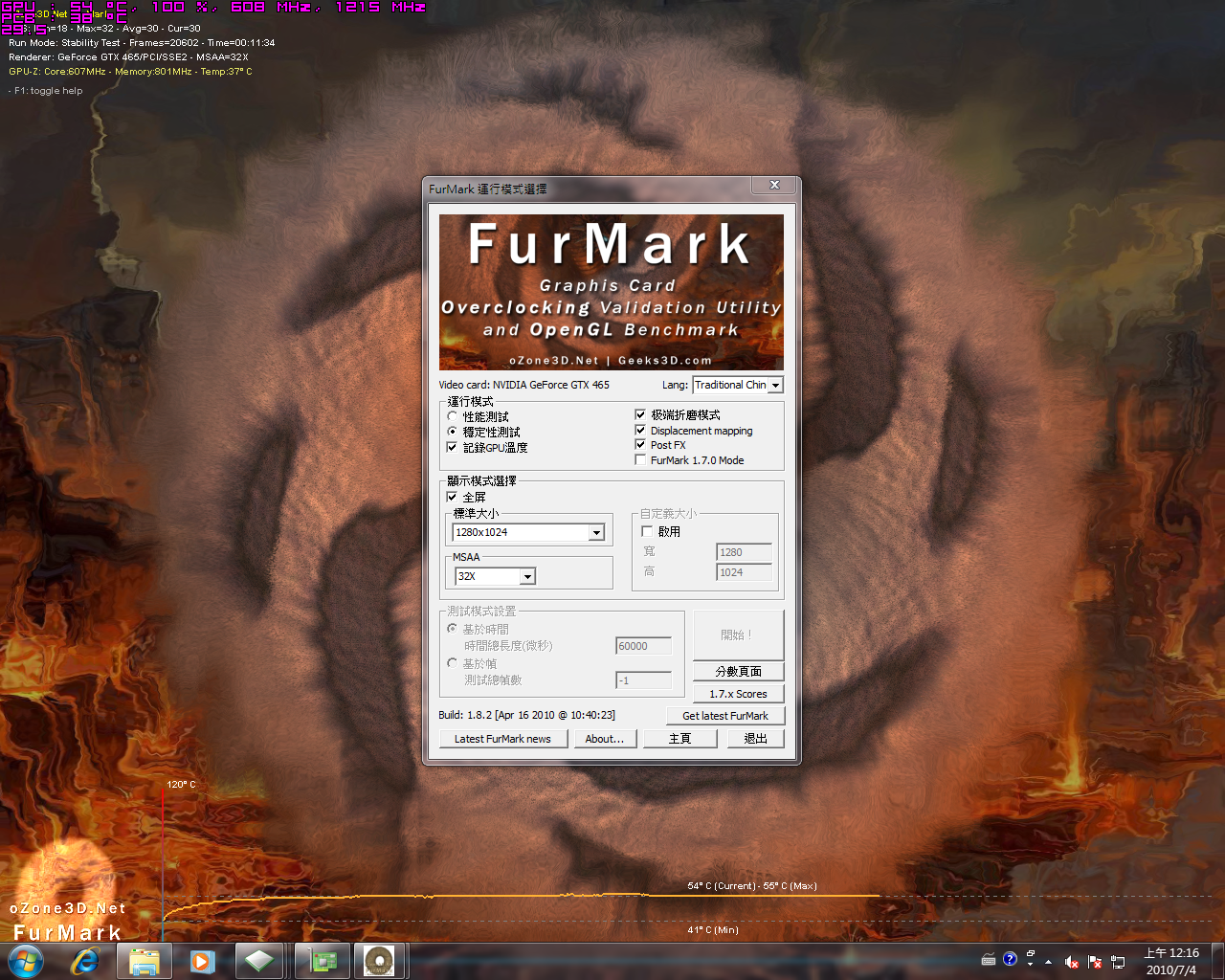The width and height of the screenshot is (1225, 980).
Task: Click the Show Desktop strip
Action: tap(1217, 961)
